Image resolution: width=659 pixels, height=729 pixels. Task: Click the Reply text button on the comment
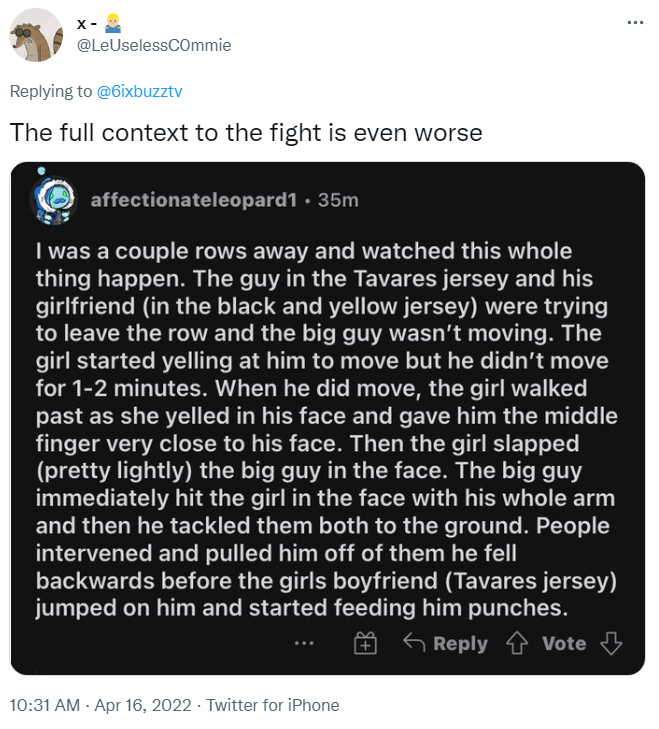[460, 643]
